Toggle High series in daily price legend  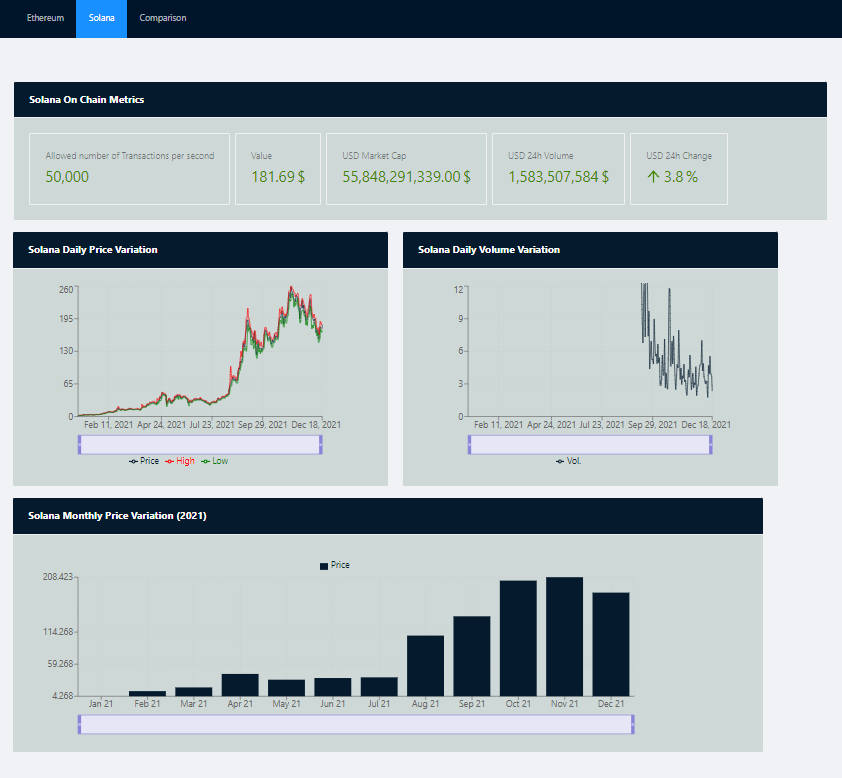point(180,461)
